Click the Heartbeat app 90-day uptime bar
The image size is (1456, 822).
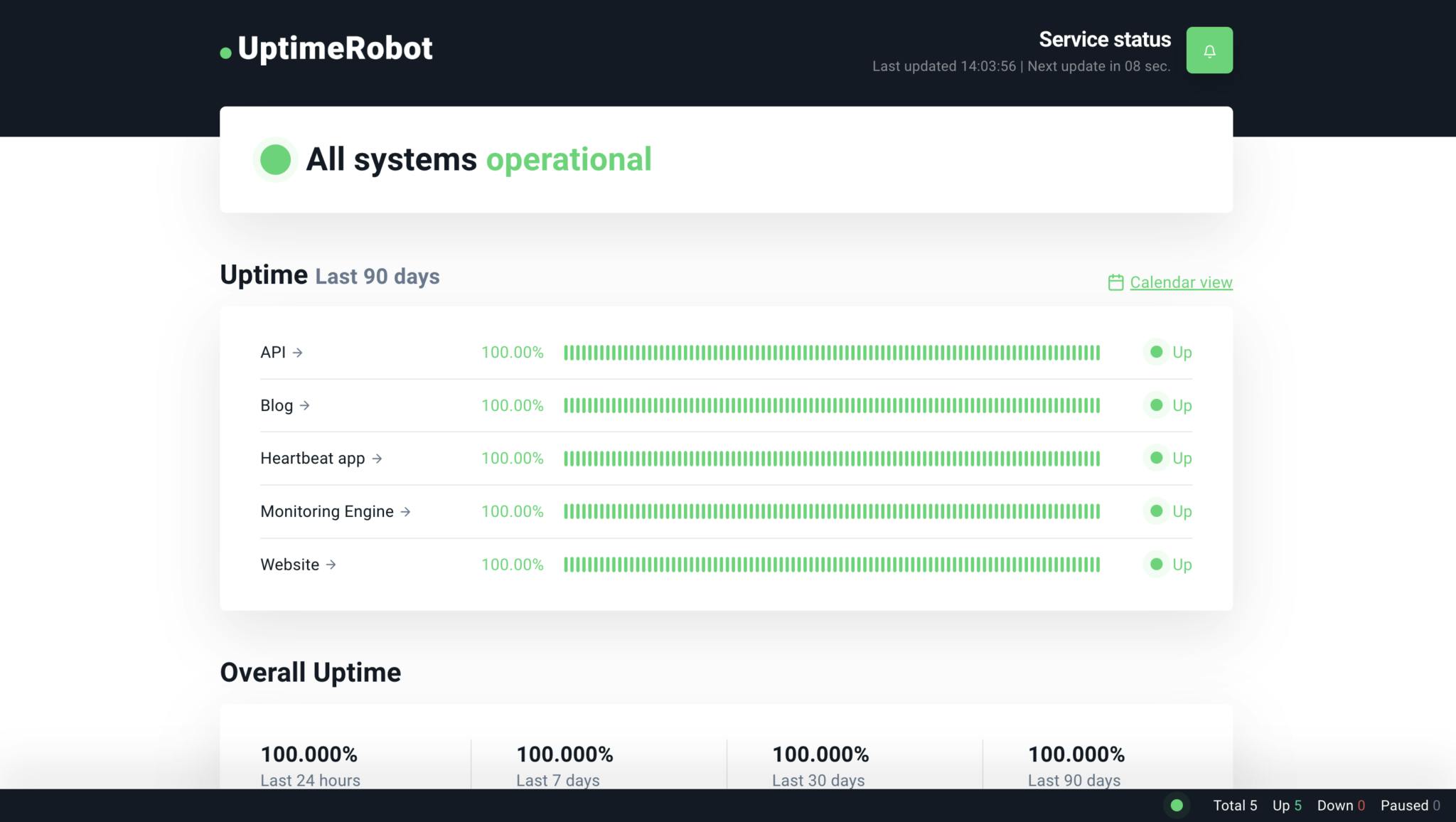click(x=832, y=459)
